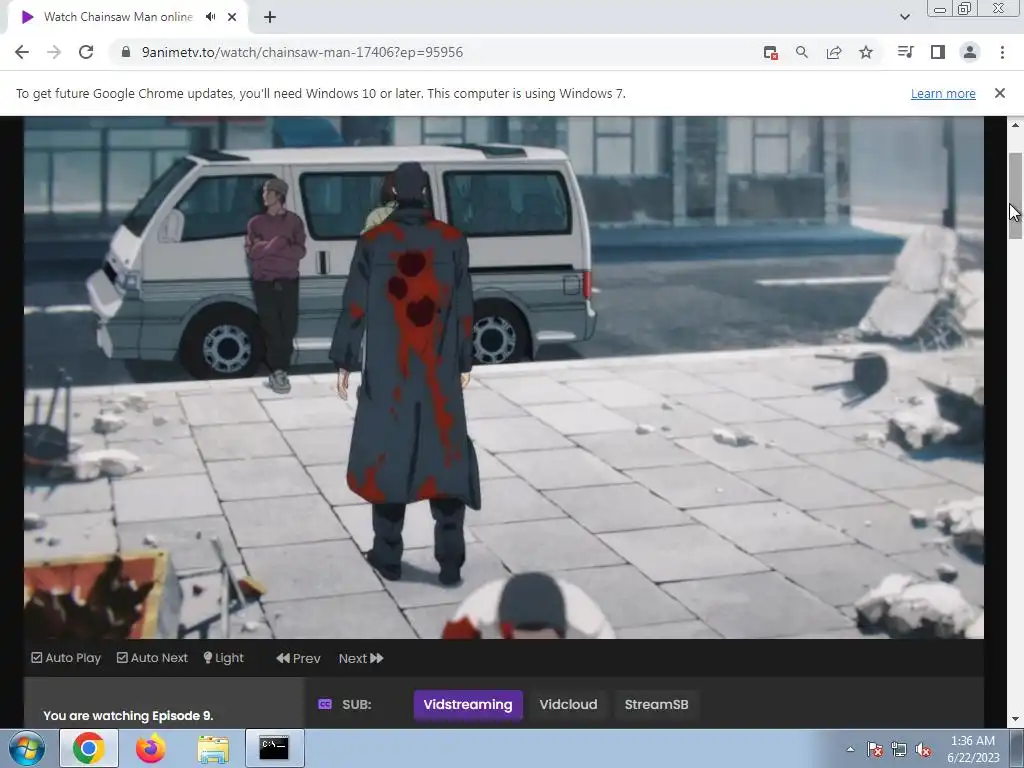This screenshot has width=1024, height=768.
Task: Toggle the browser side panel icon
Action: [x=938, y=52]
